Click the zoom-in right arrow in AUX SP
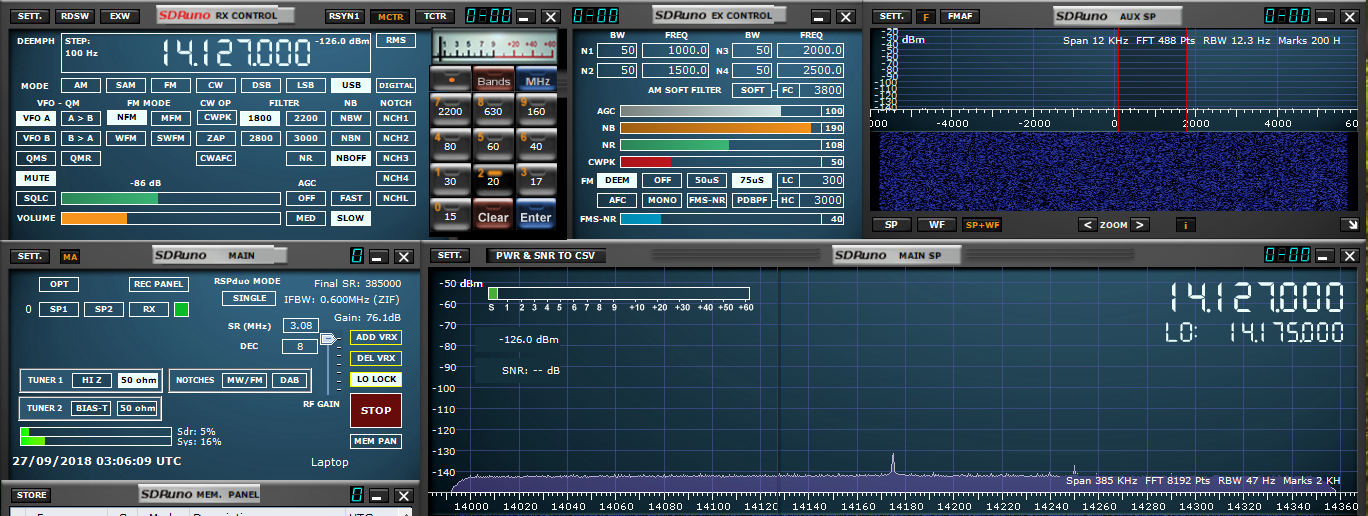Screen dimensions: 1368x516 1139,225
